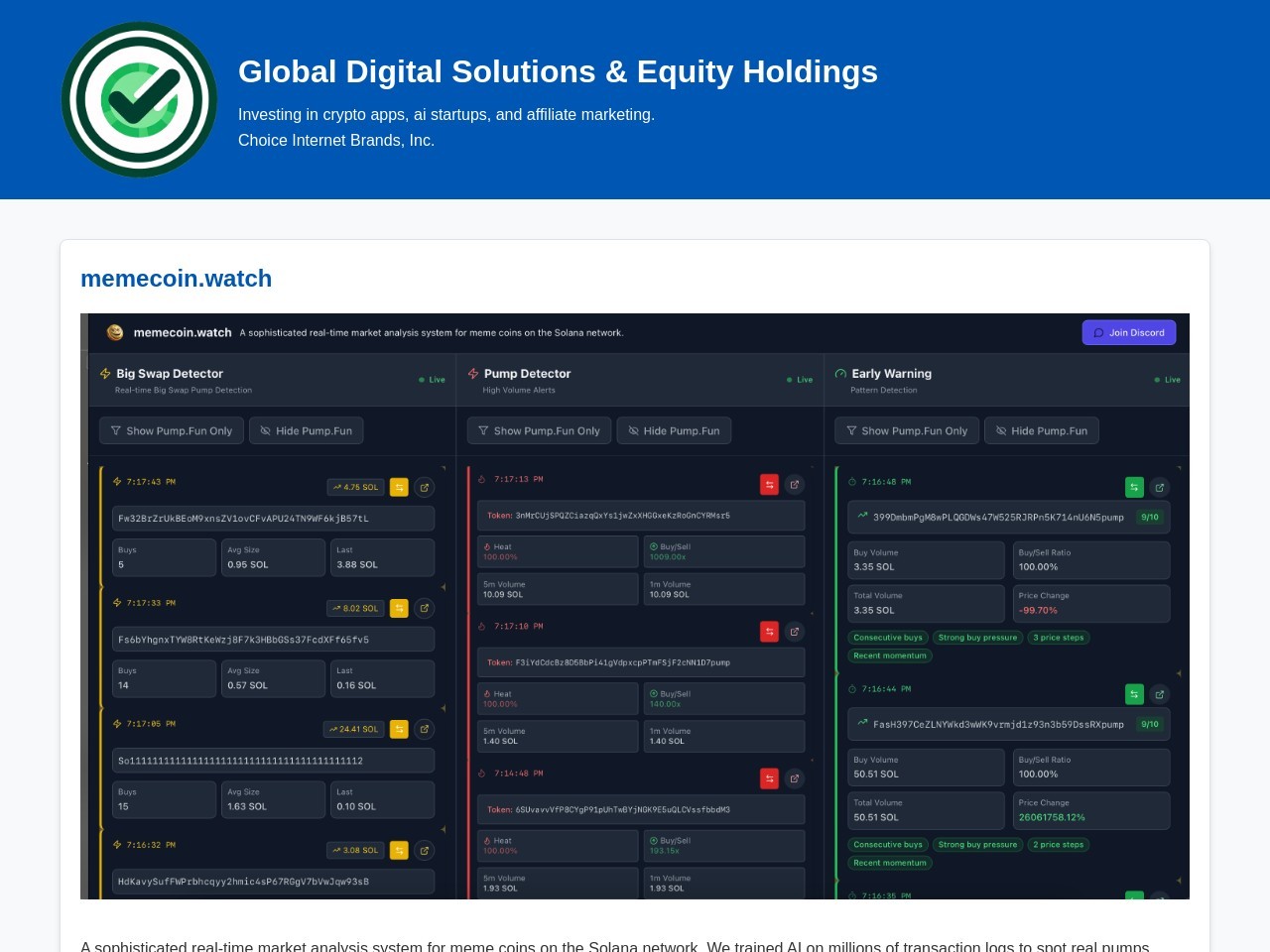Viewport: 1270px width, 952px height.
Task: Click token 3nMrCUj5PQZCiazqQxYs address
Action: pos(641,516)
